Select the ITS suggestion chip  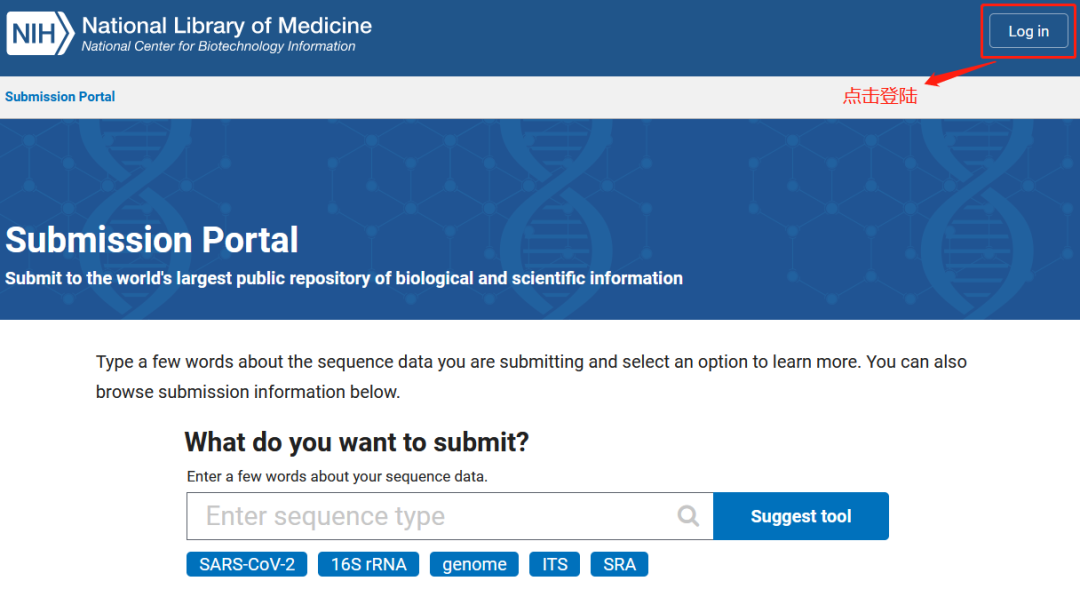click(x=554, y=564)
